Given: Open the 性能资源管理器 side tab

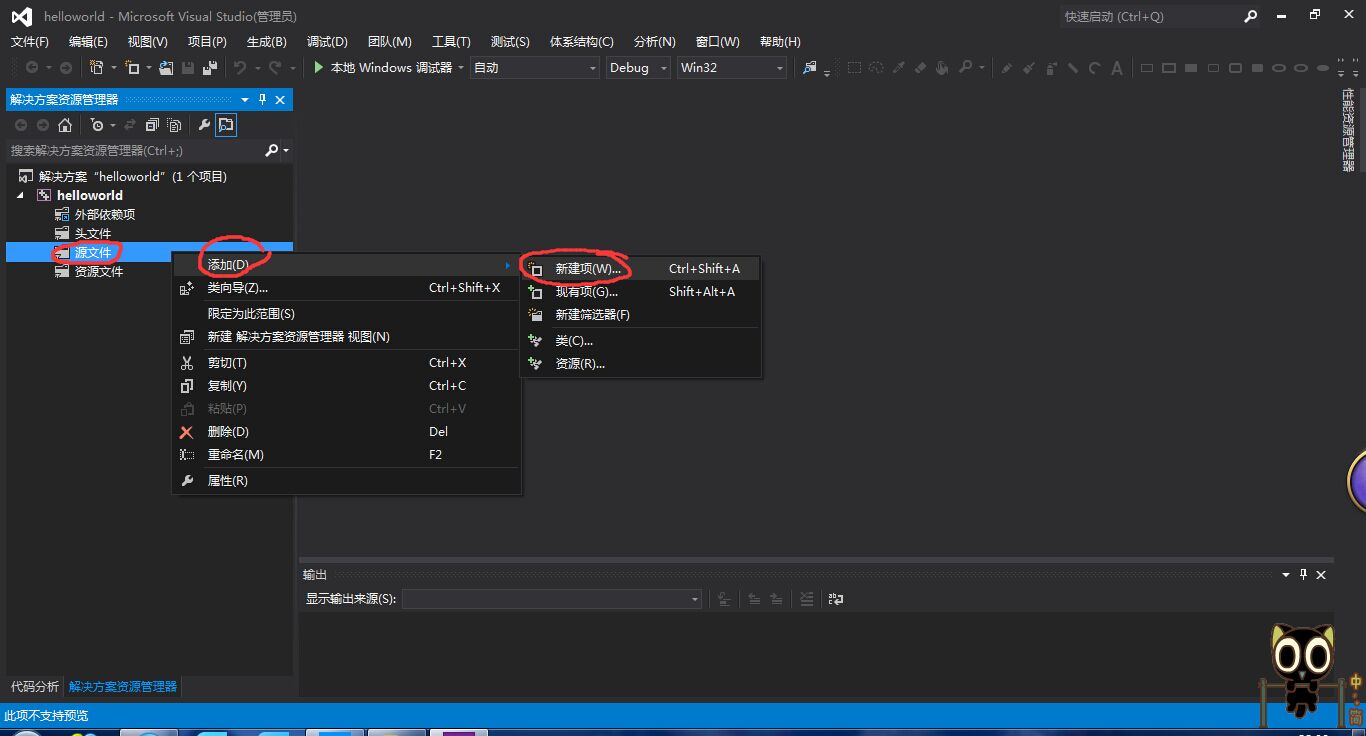Looking at the screenshot, I should pos(1348,130).
